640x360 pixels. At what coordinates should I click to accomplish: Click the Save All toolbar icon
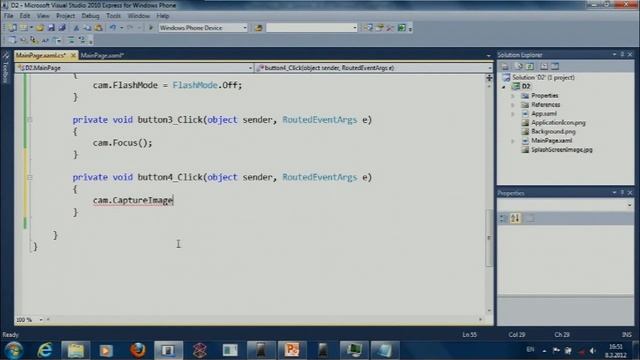coord(62,28)
